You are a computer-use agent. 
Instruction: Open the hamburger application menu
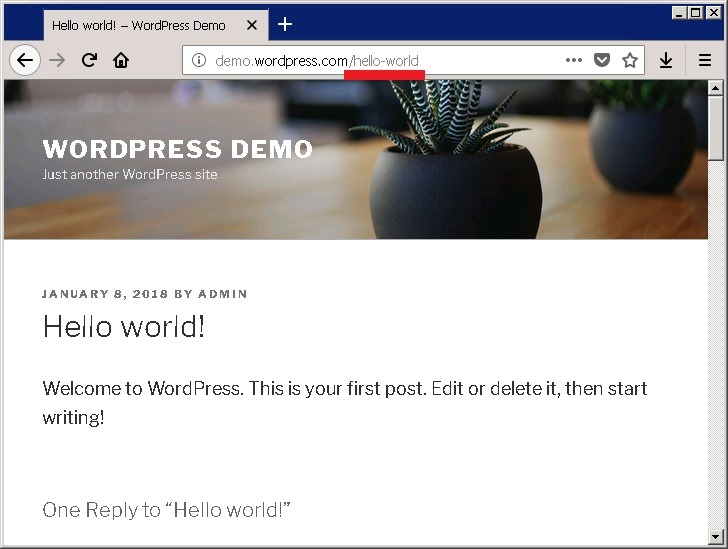pyautogui.click(x=705, y=60)
